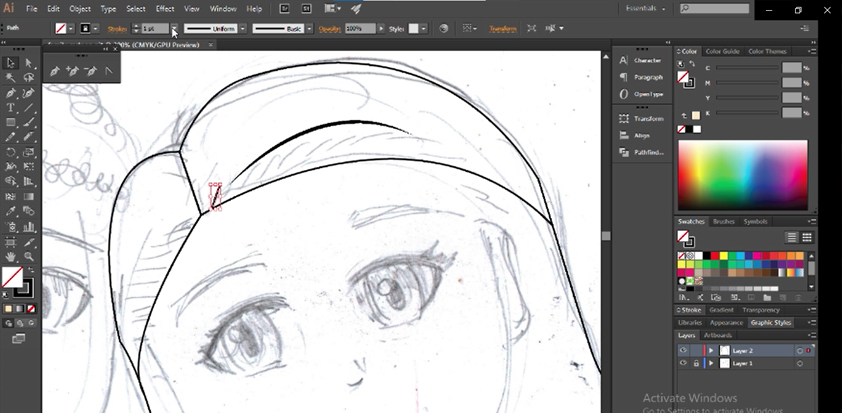842x413 pixels.
Task: Open the Effect menu
Action: click(x=165, y=9)
